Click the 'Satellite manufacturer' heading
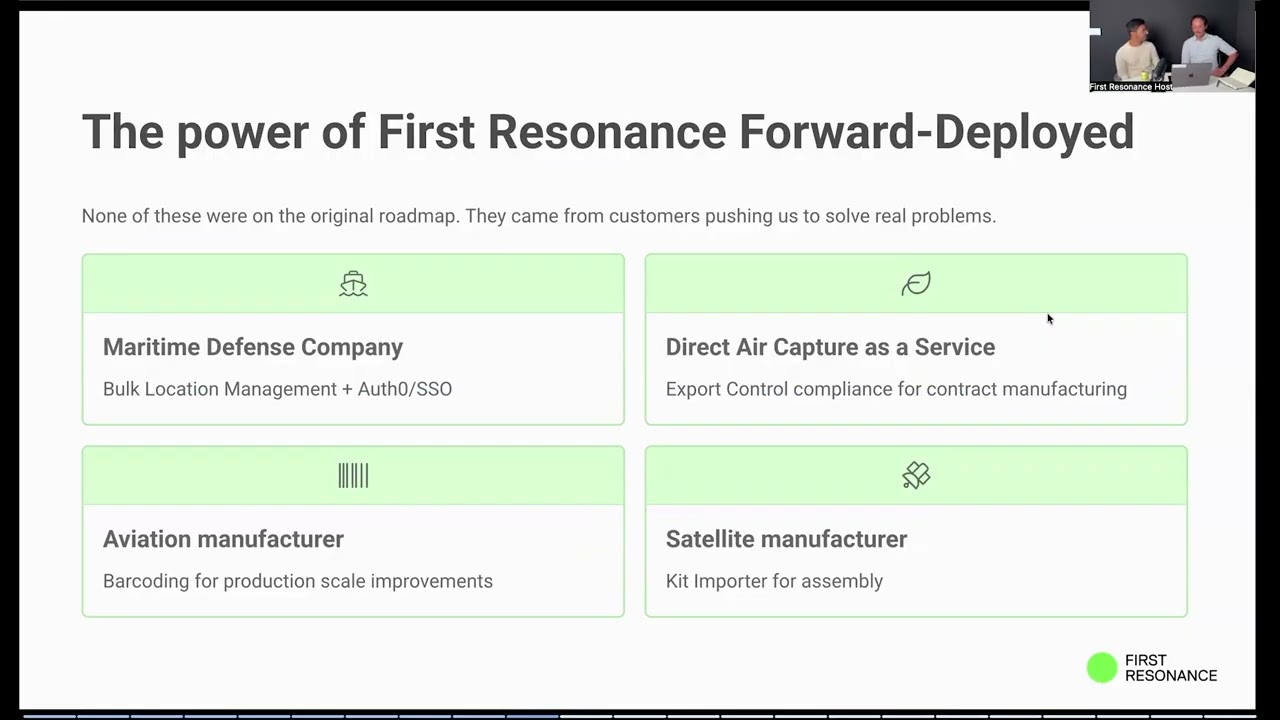The width and height of the screenshot is (1280, 720). point(786,539)
